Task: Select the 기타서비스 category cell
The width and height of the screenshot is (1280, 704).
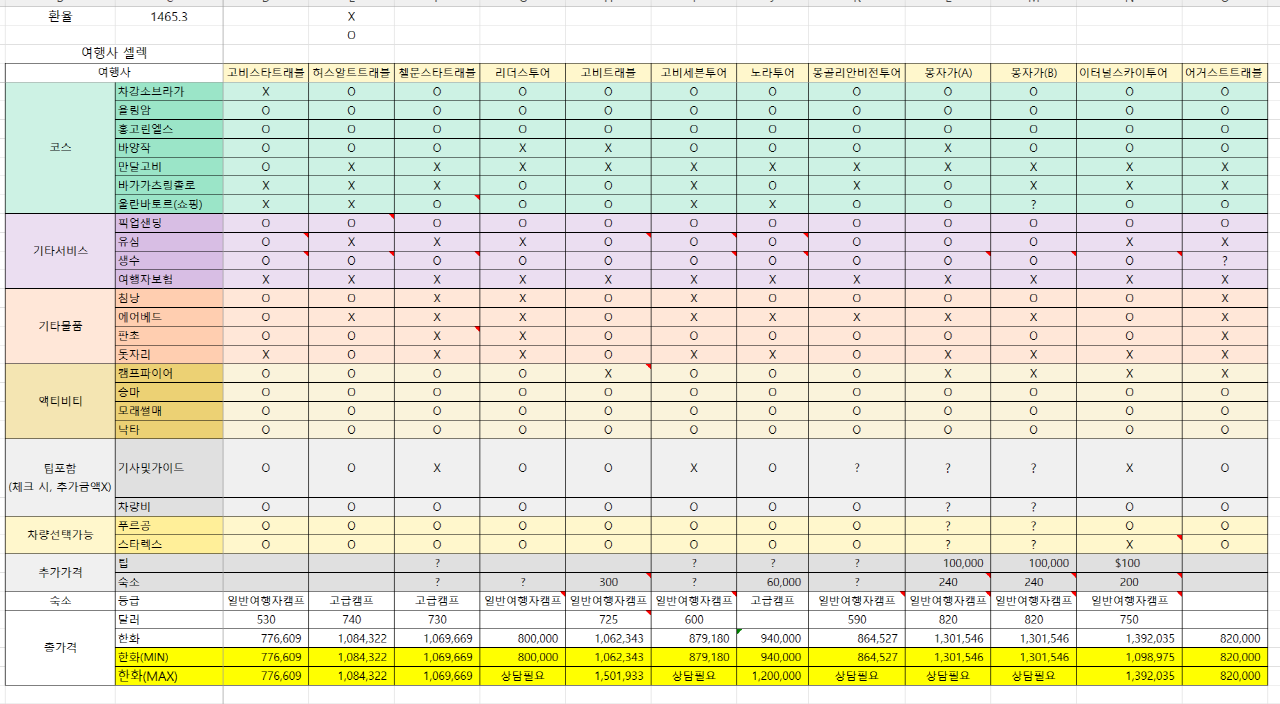Action: point(59,251)
